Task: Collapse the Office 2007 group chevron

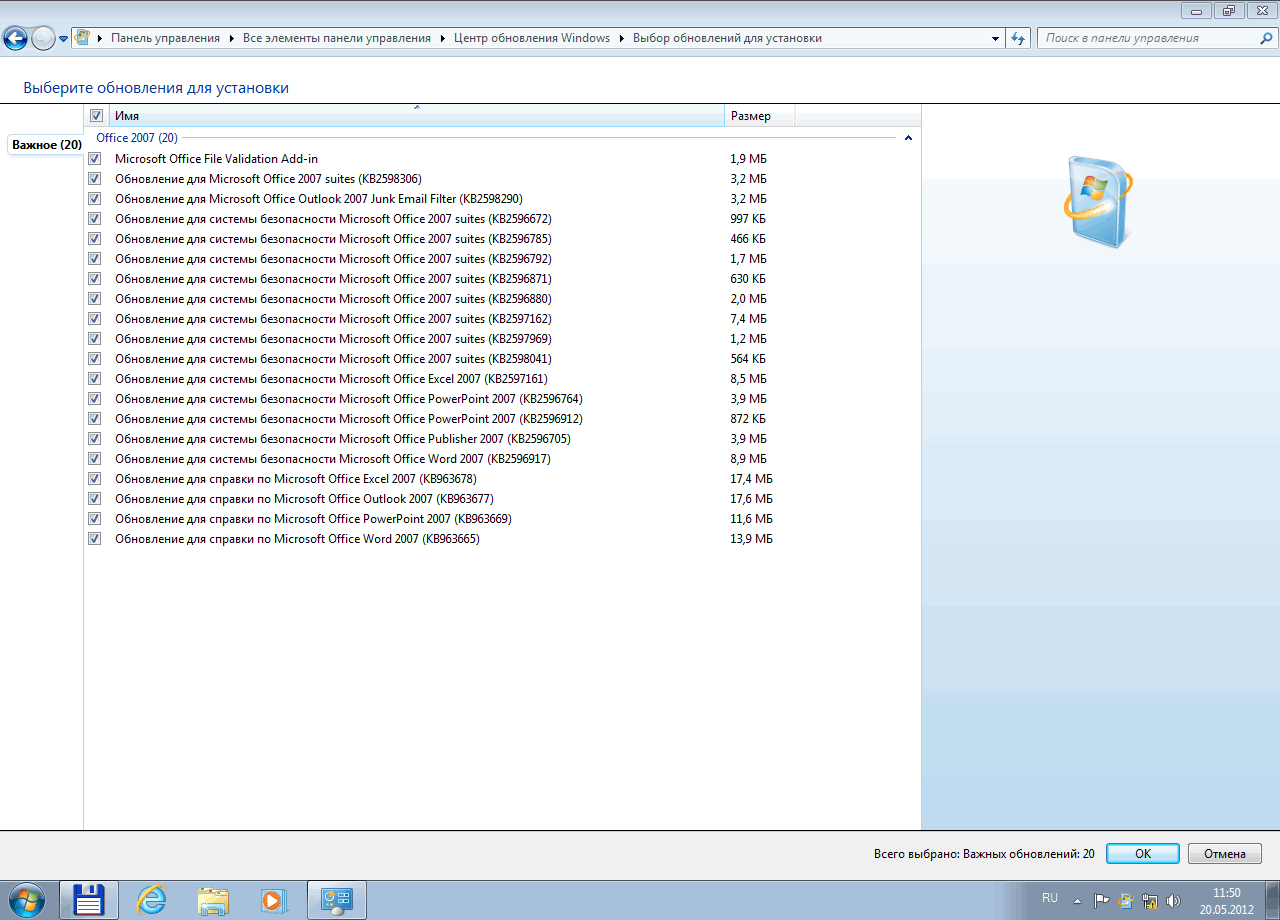Action: pyautogui.click(x=908, y=138)
